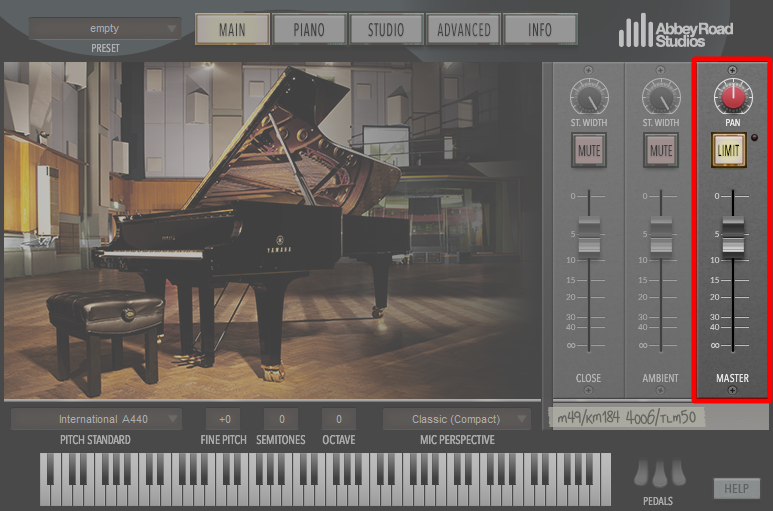Click the CLOSE channel volume fader
Viewport: 773px width, 511px height.
pyautogui.click(x=589, y=237)
